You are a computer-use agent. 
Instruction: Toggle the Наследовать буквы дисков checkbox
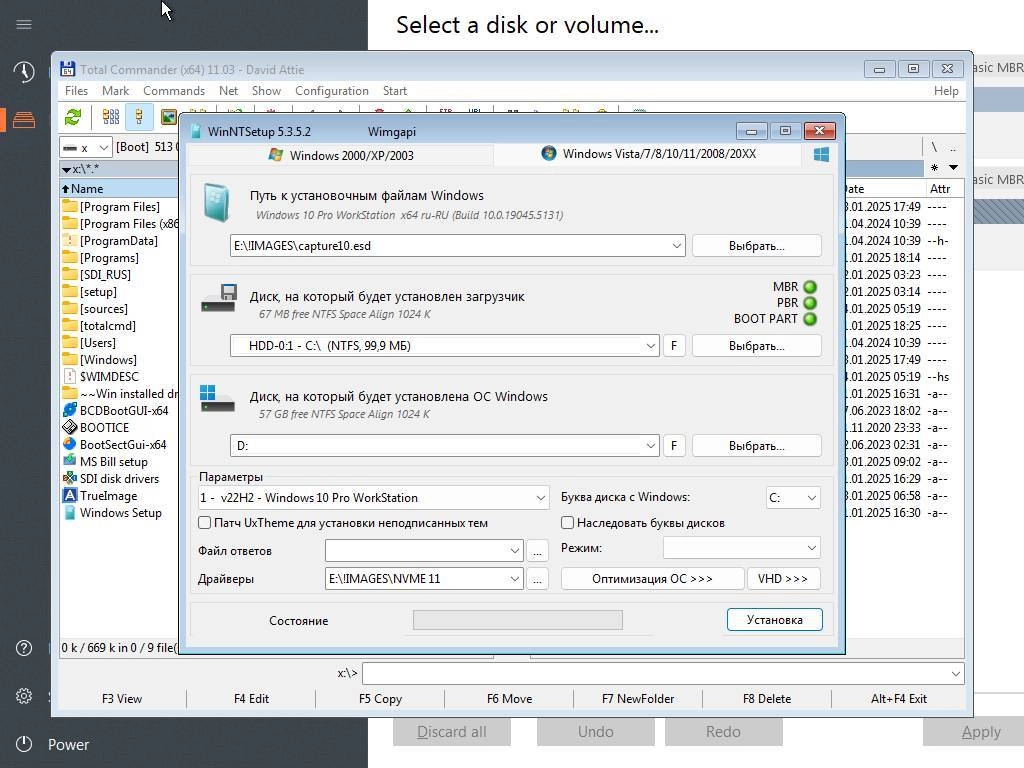tap(568, 522)
